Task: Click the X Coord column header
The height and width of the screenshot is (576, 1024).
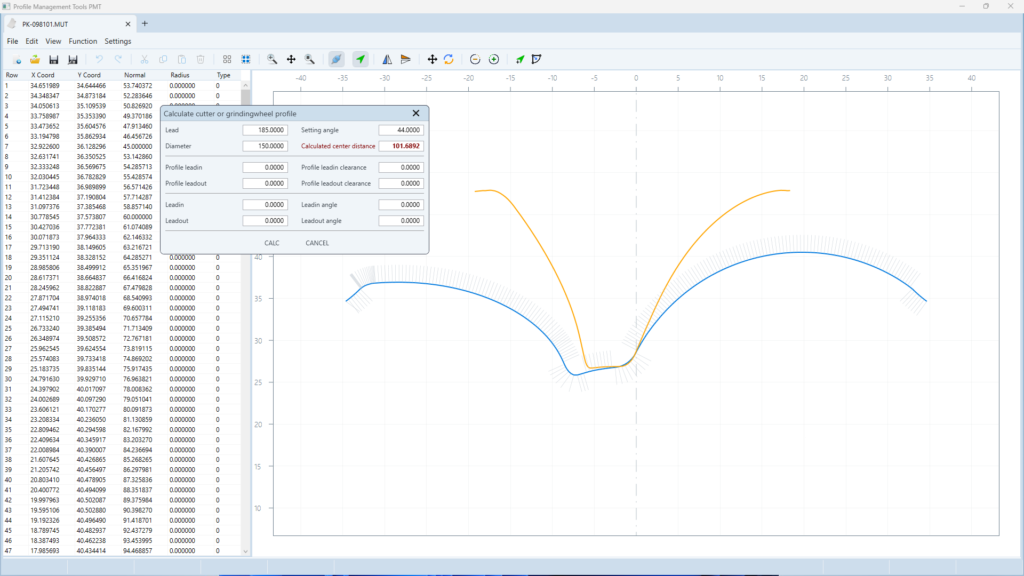Action: pos(42,75)
